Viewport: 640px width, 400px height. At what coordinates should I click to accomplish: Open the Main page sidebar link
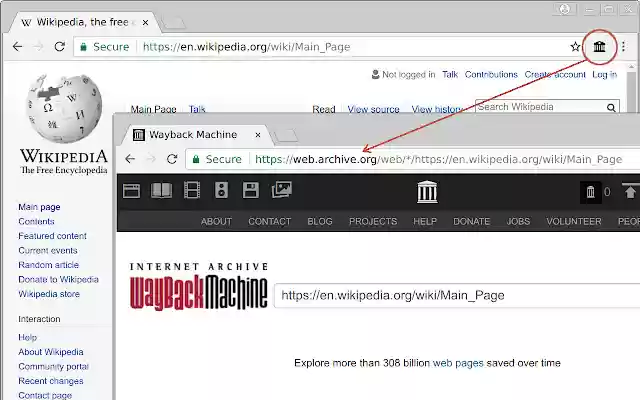click(39, 207)
